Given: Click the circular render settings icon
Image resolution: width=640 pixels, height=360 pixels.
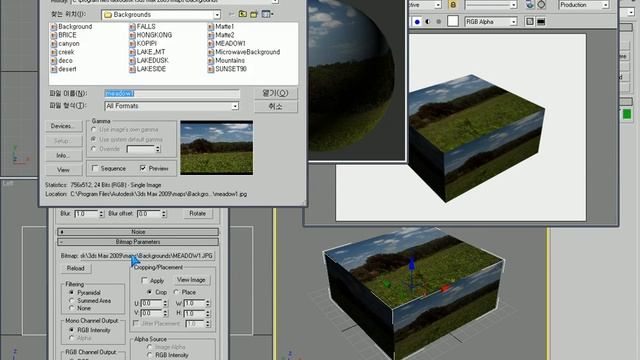Looking at the screenshot, I should click(x=541, y=5).
